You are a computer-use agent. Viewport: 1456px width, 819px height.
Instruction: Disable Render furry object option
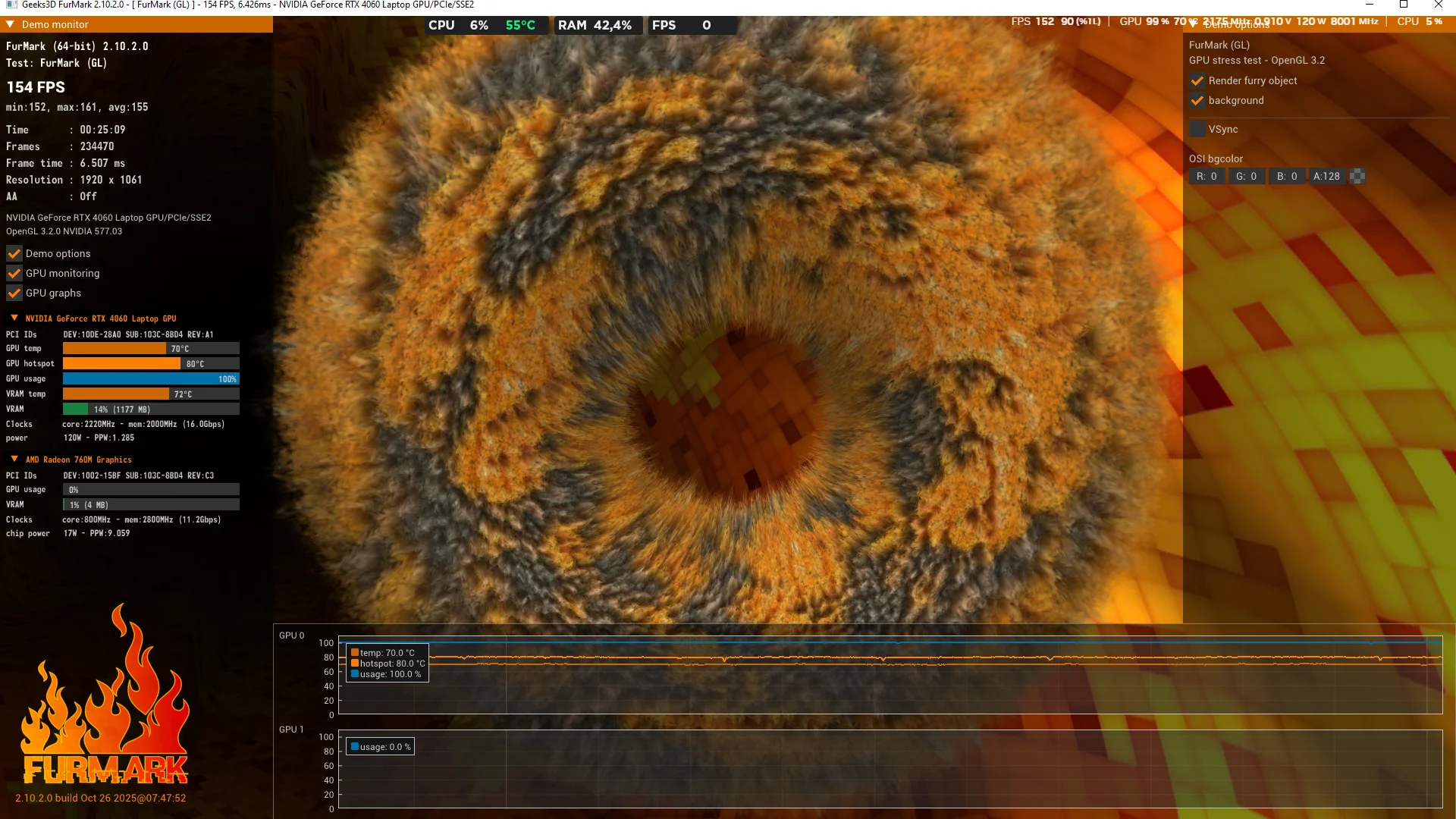[1197, 80]
